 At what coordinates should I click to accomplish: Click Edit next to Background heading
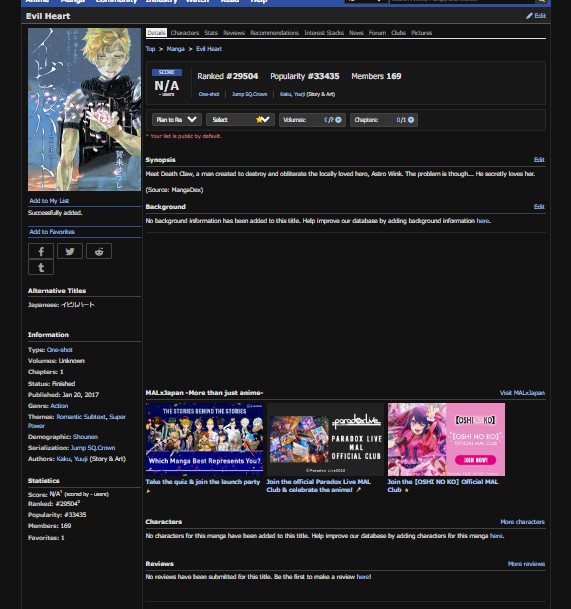point(539,207)
